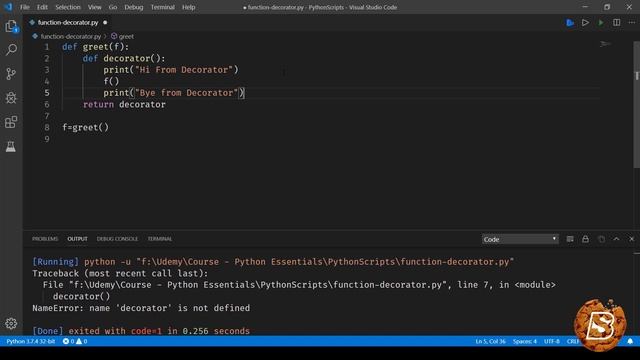Open the Help menu
Viewport: 640px width, 360px height.
(188, 7)
